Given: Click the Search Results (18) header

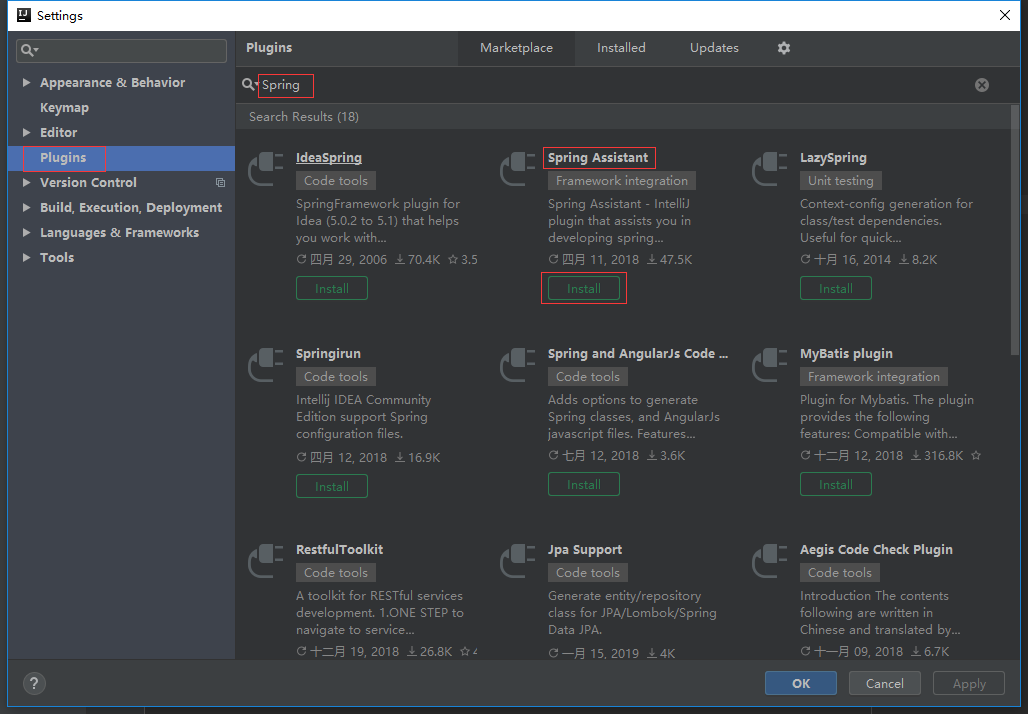Looking at the screenshot, I should pos(304,117).
